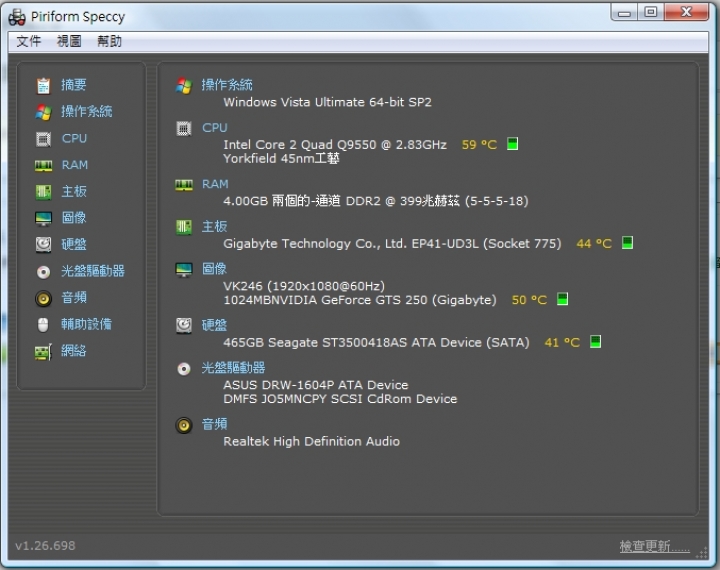Click the Piriform Speccy title bar icon
720x570 pixels.
coord(17,17)
